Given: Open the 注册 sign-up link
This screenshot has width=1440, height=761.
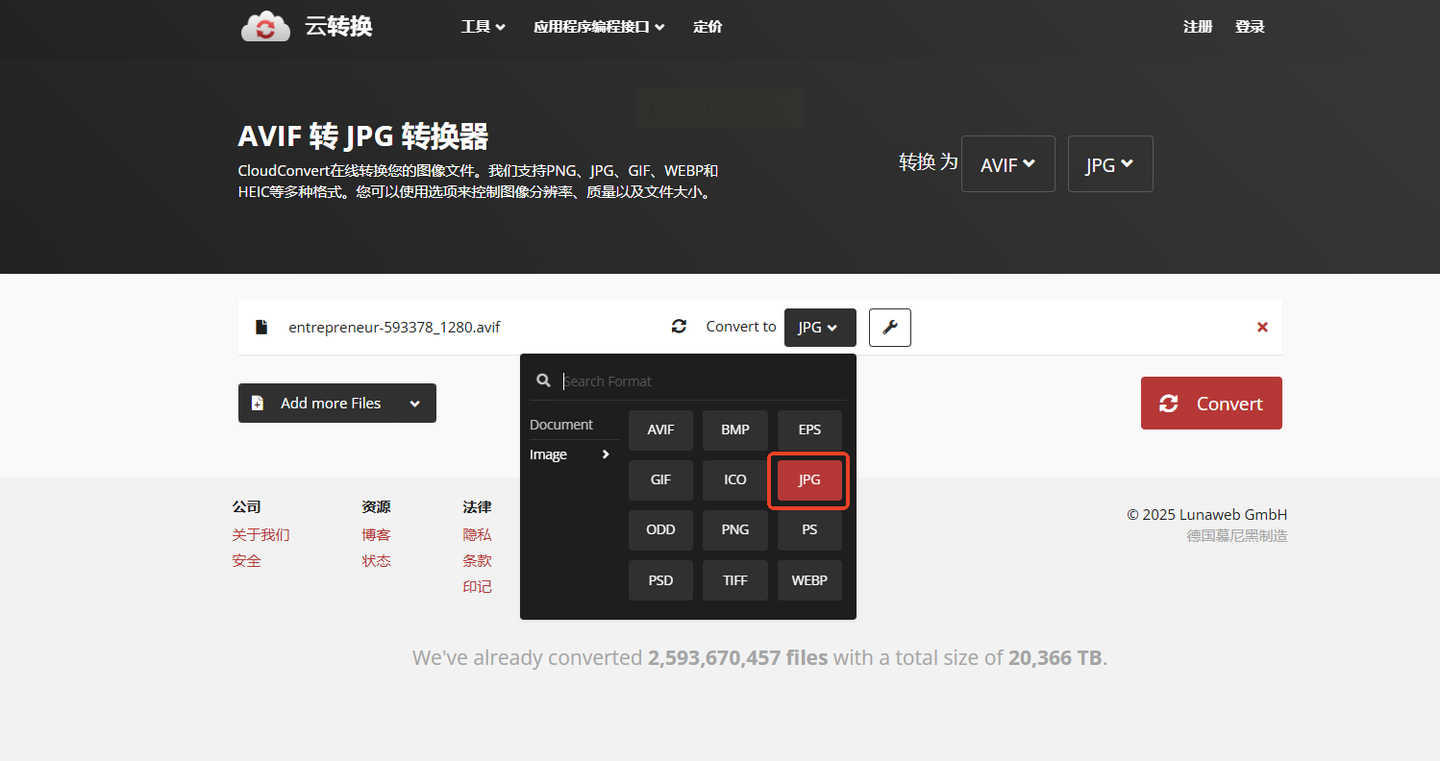Looking at the screenshot, I should pyautogui.click(x=1198, y=27).
